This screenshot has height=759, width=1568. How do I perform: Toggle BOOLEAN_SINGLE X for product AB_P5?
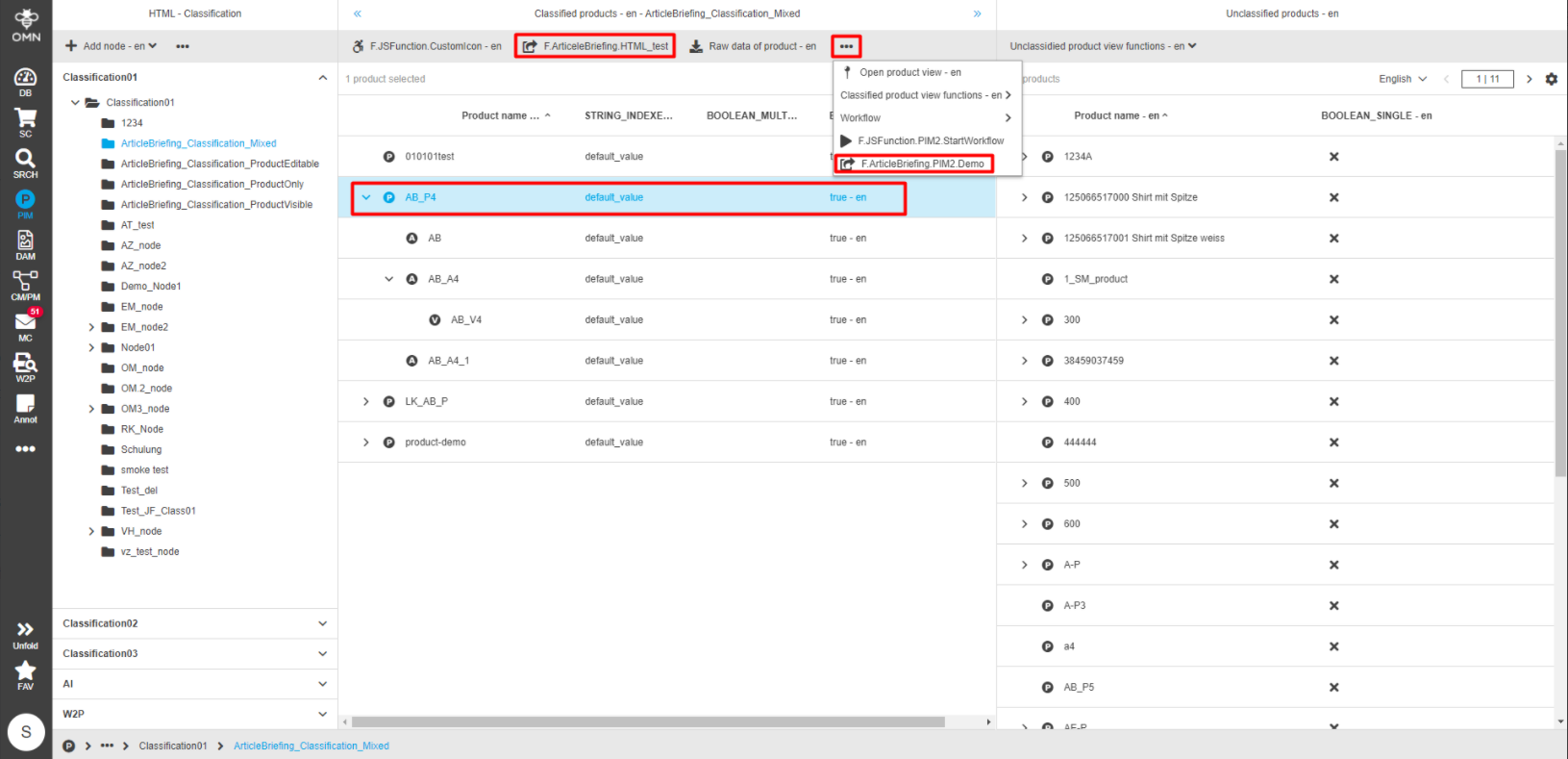click(x=1333, y=688)
